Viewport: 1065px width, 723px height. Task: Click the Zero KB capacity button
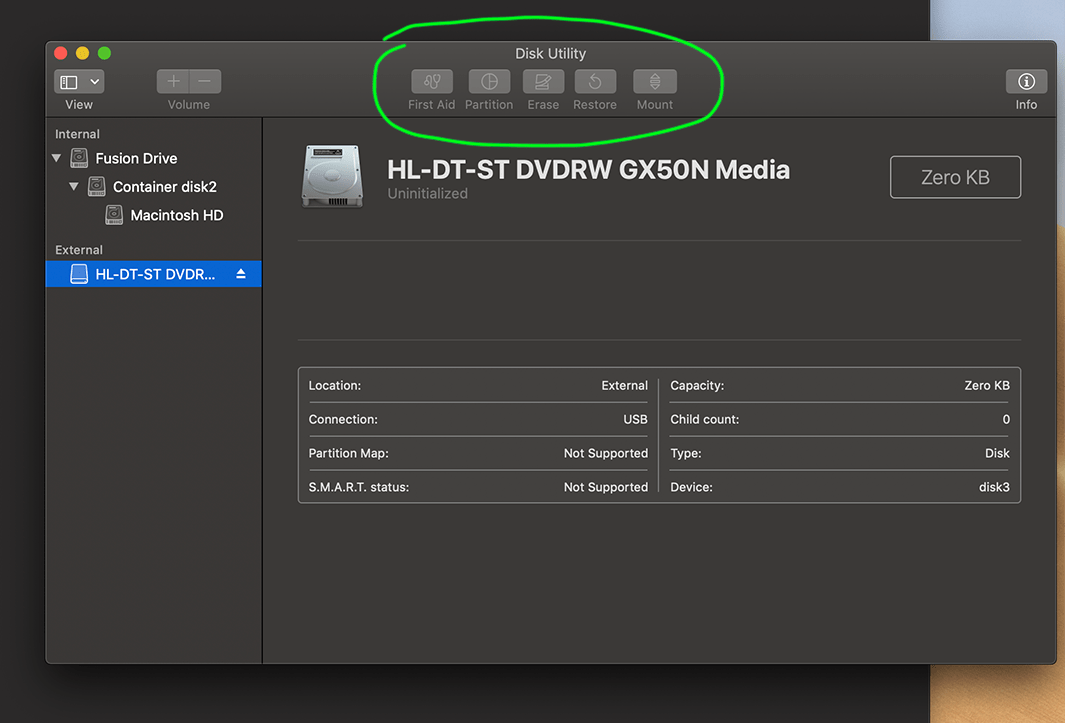(x=954, y=176)
